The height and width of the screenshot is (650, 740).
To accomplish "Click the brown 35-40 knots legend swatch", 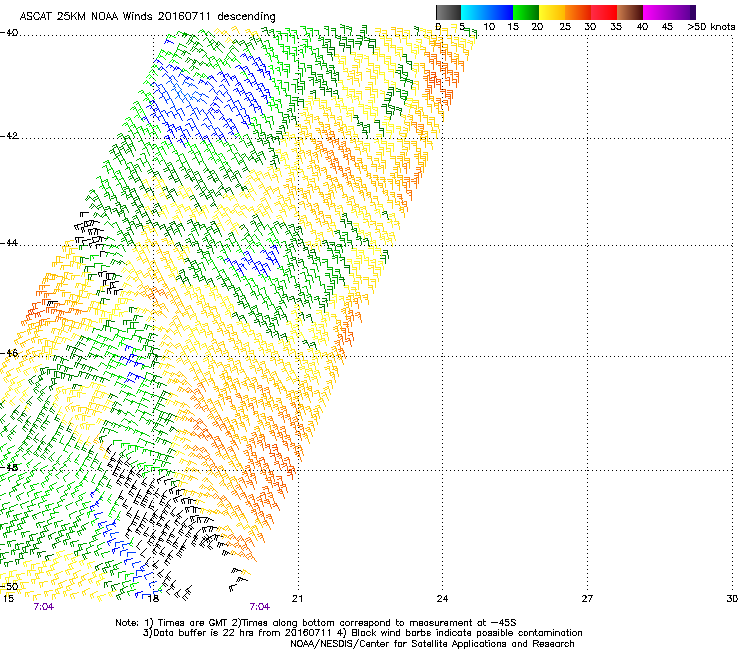I will pos(630,12).
